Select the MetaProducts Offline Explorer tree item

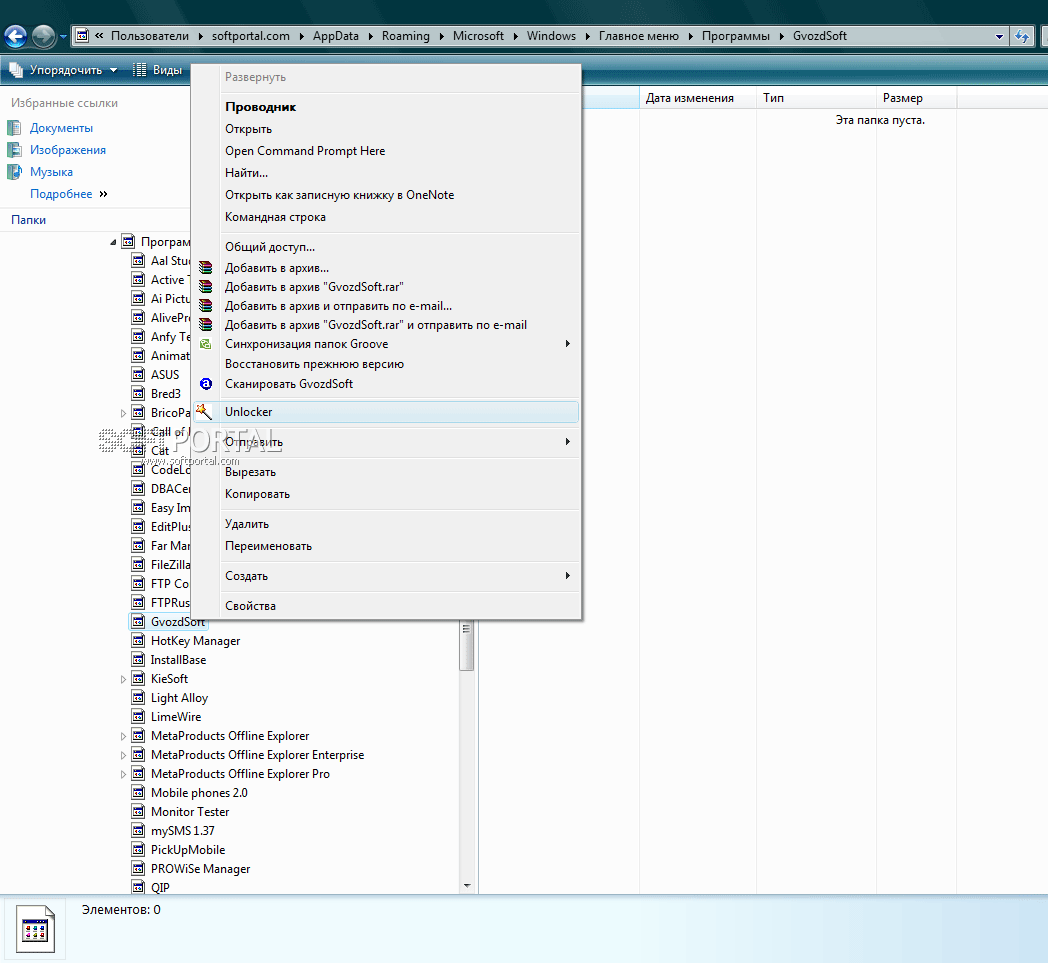pyautogui.click(x=230, y=736)
